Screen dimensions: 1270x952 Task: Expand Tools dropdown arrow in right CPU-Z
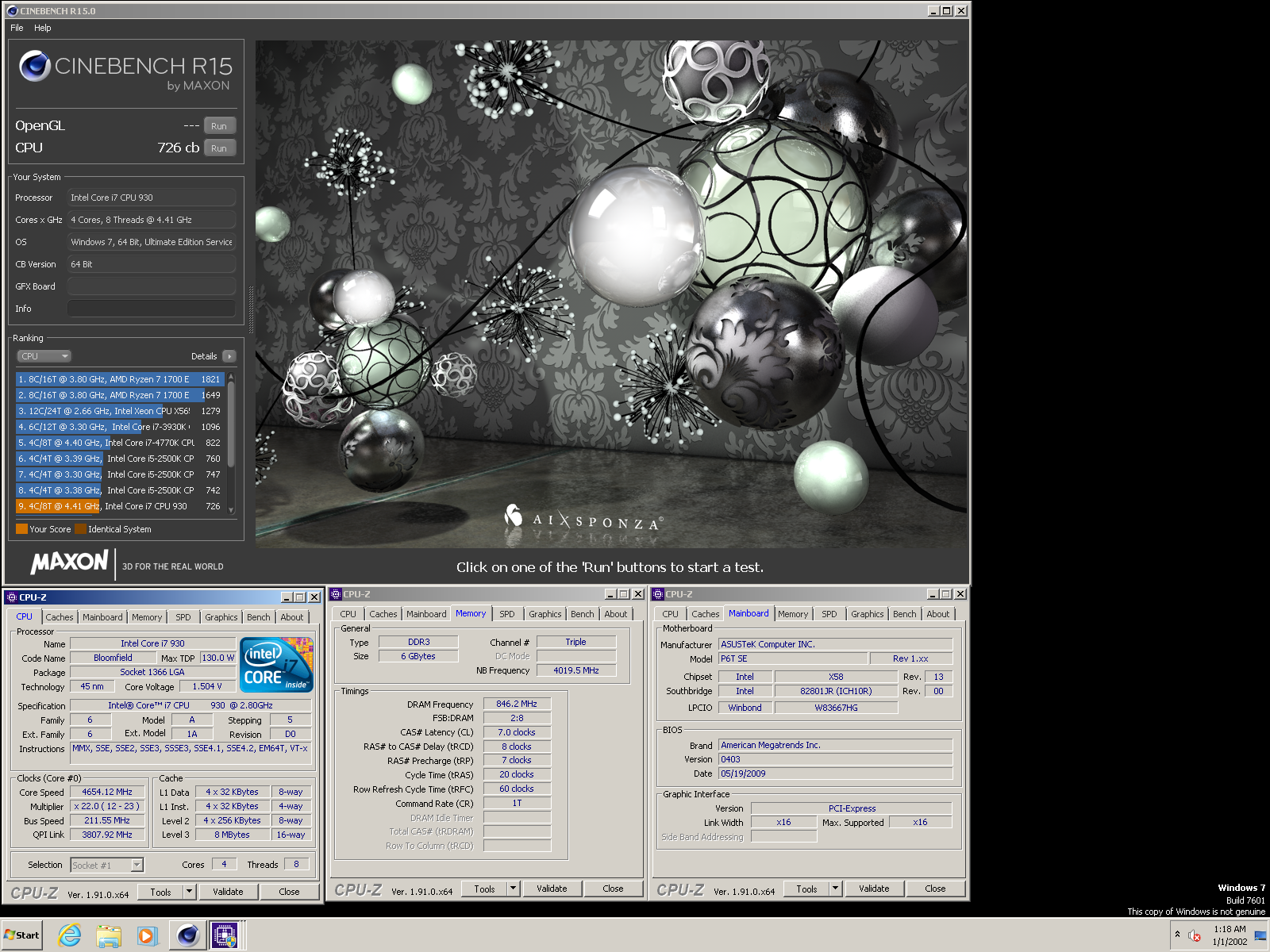[x=836, y=889]
